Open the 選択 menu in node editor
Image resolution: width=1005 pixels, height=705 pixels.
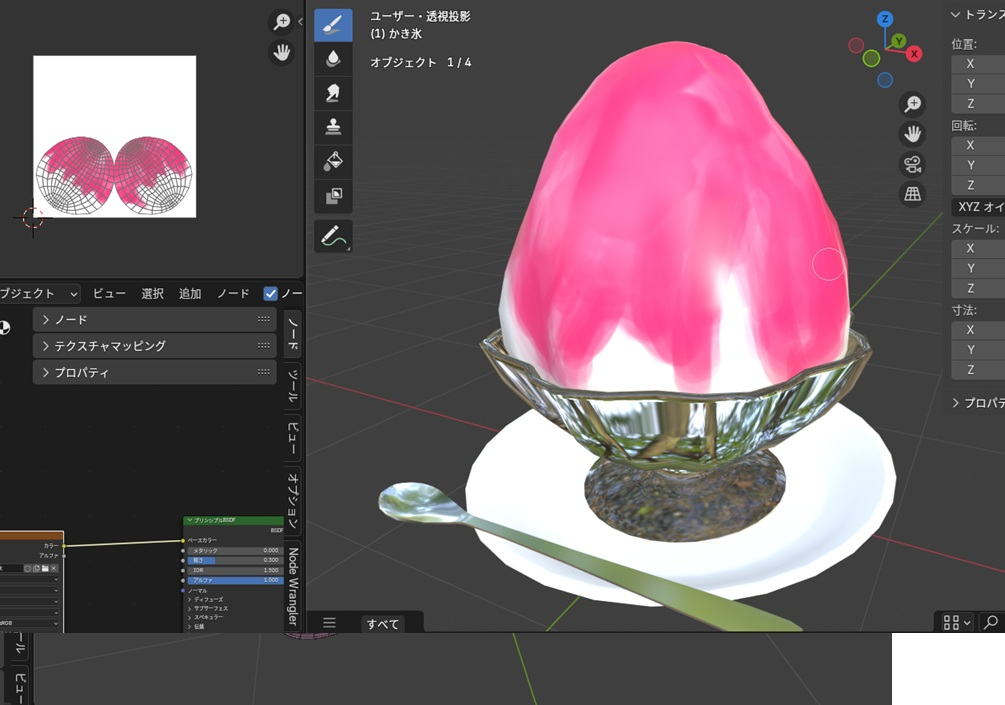(153, 294)
